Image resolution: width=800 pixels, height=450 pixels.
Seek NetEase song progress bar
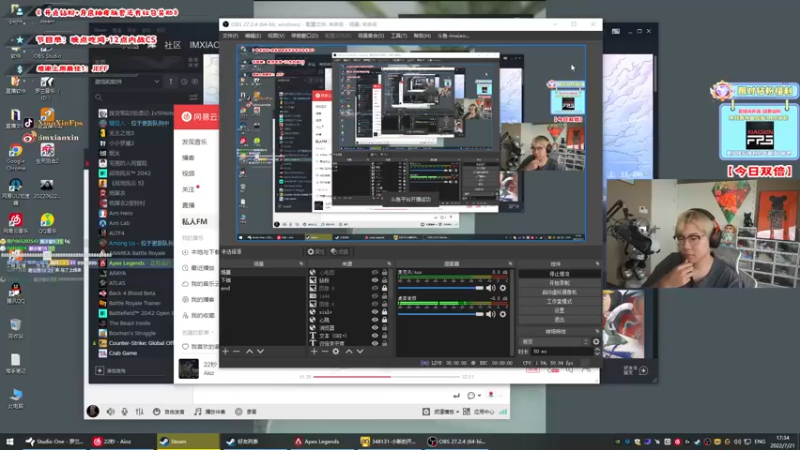tap(386, 377)
